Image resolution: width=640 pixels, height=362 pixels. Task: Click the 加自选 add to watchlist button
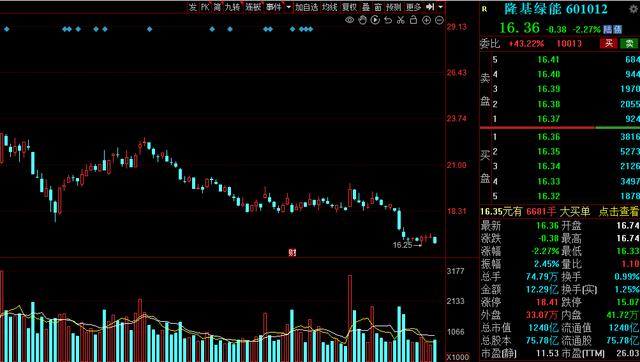pyautogui.click(x=307, y=7)
